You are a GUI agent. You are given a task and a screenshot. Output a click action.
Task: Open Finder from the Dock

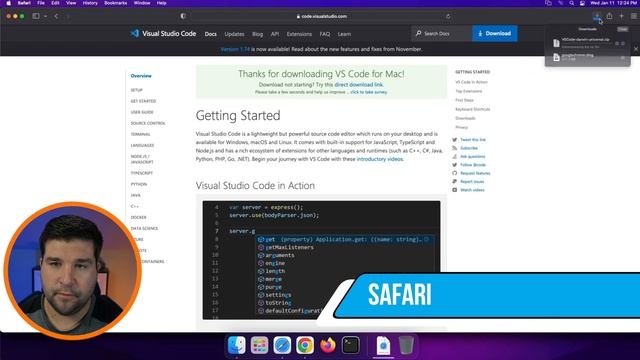pyautogui.click(x=237, y=345)
